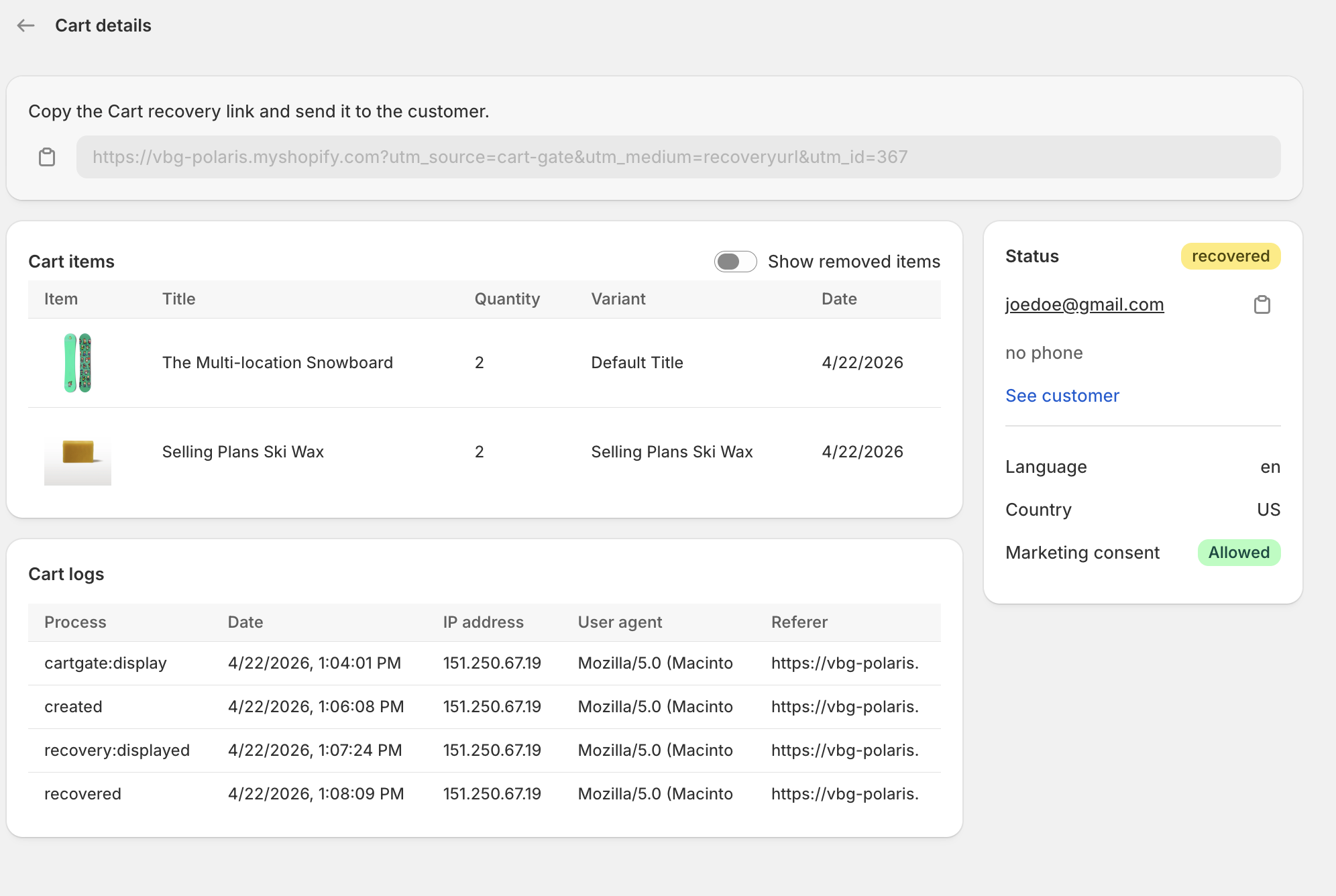Select Selling Plans Ski Wax title cell

click(x=243, y=452)
